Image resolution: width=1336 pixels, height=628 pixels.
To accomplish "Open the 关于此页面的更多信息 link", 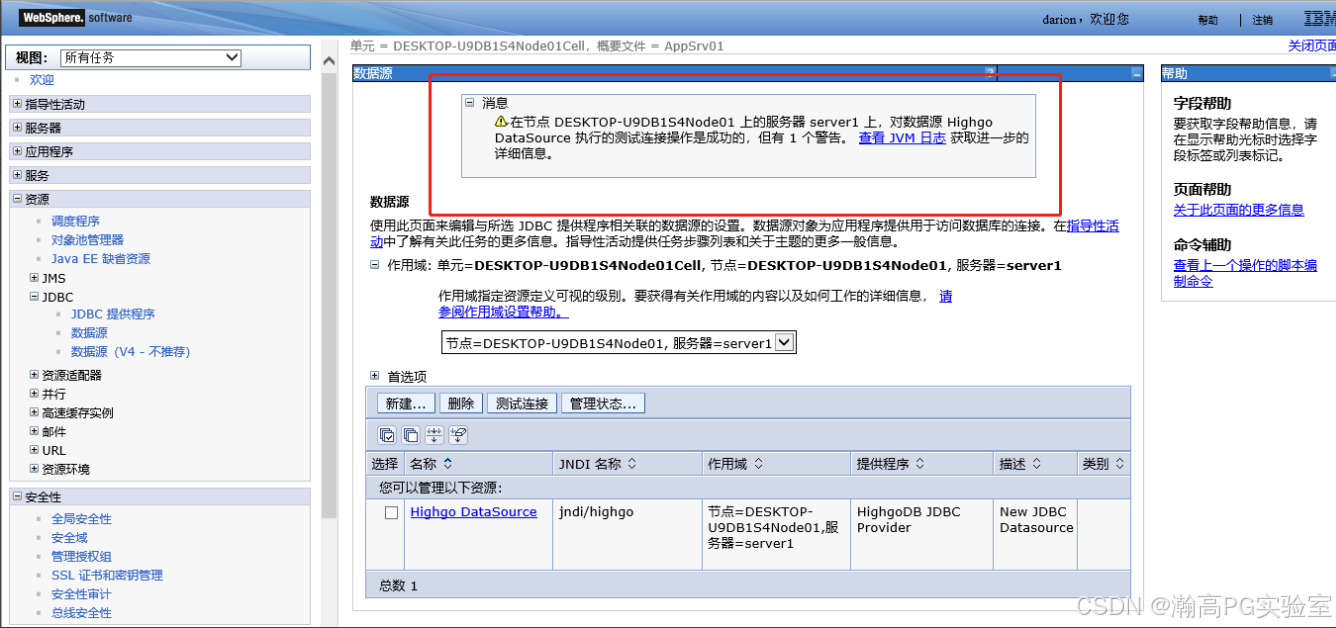I will [x=1238, y=210].
